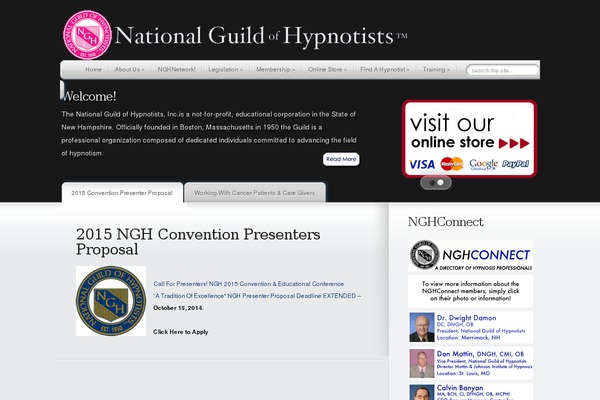The height and width of the screenshot is (400, 600).
Task: Expand the Online Store dropdown menu
Action: pyautogui.click(x=327, y=70)
